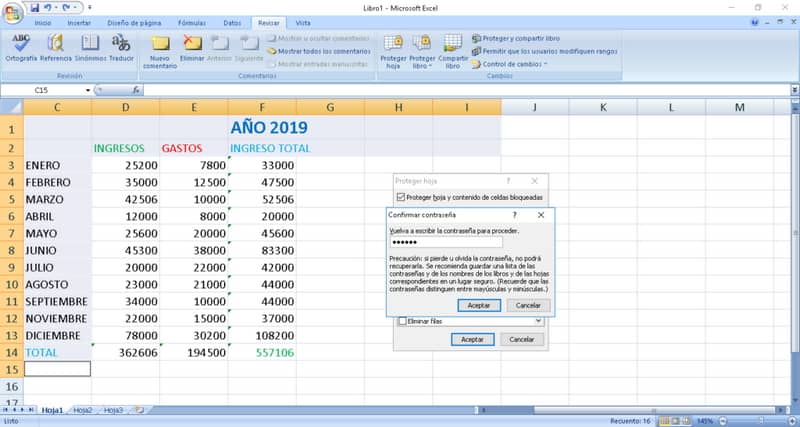Open the Name Box dropdown arrow
The height and width of the screenshot is (427, 800).
tap(88, 90)
